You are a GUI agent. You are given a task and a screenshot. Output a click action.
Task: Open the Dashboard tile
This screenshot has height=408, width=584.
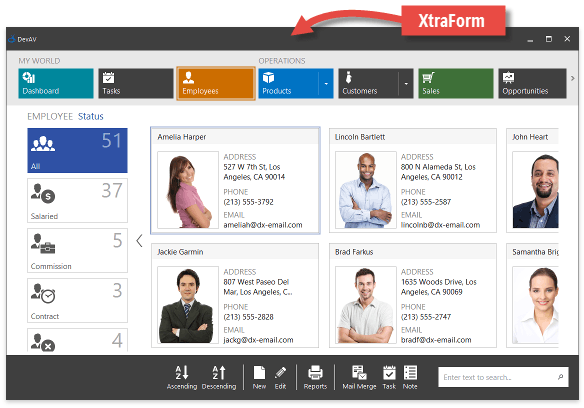click(56, 83)
